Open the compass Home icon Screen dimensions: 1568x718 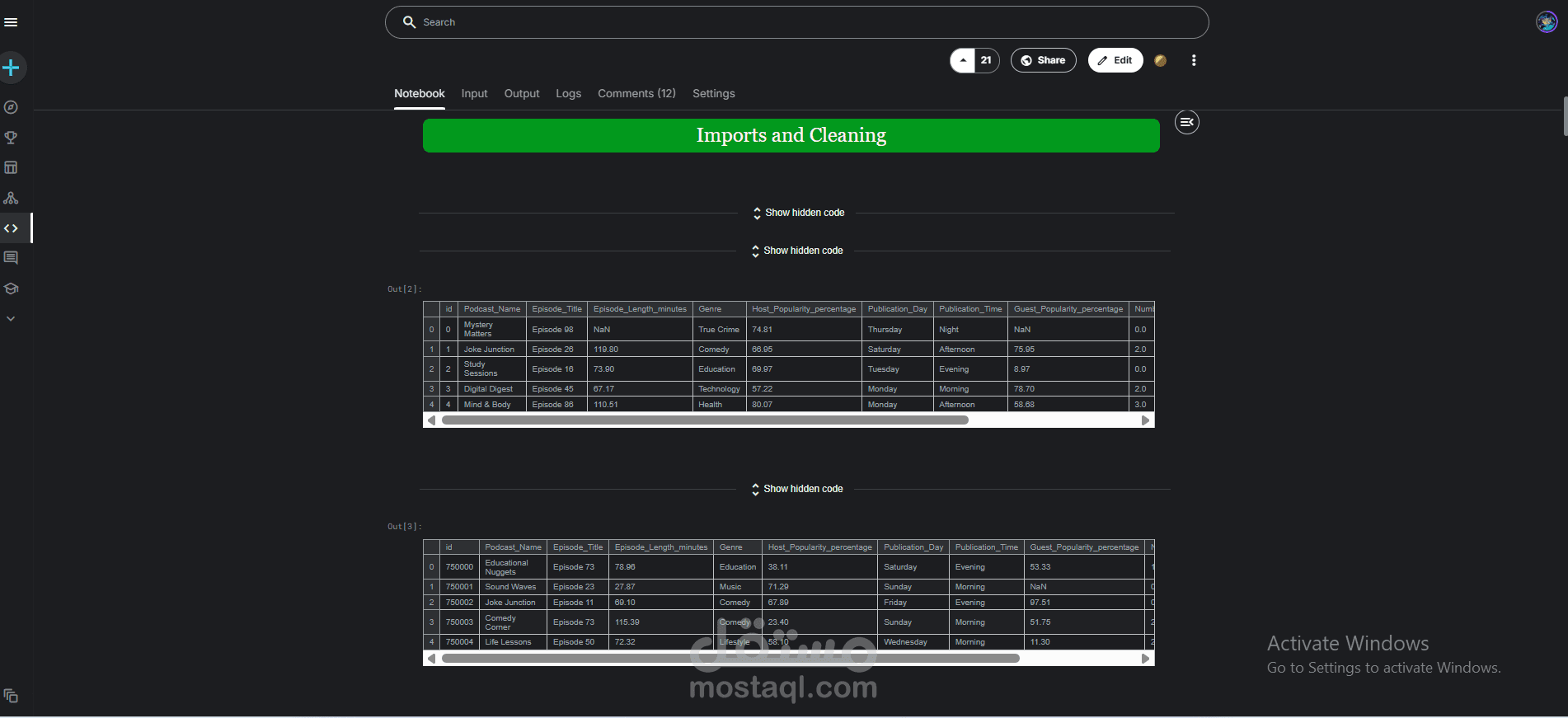[x=11, y=107]
